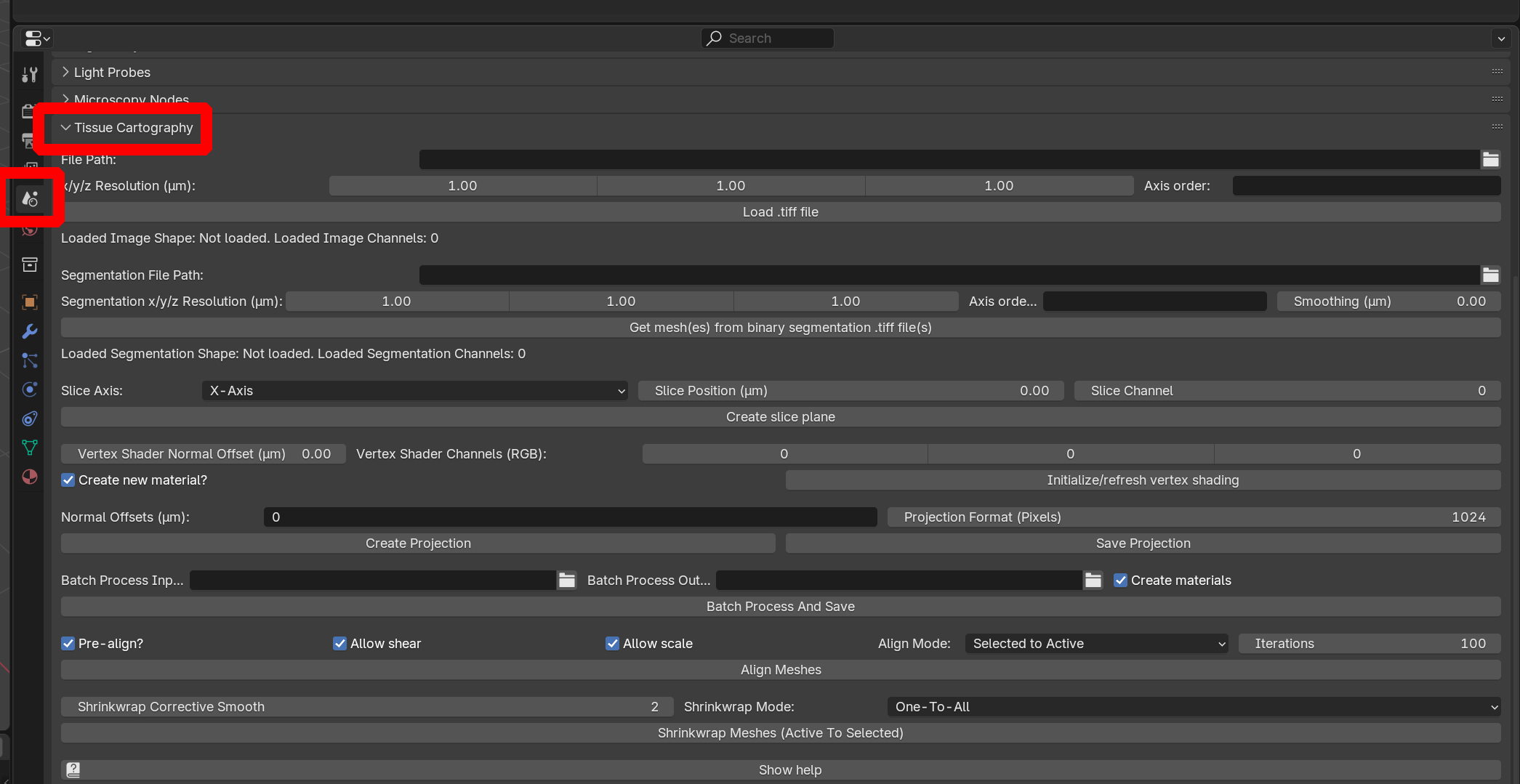Click the Smoothing (µm) value field
Screen dimensions: 1520x784
click(x=1389, y=302)
